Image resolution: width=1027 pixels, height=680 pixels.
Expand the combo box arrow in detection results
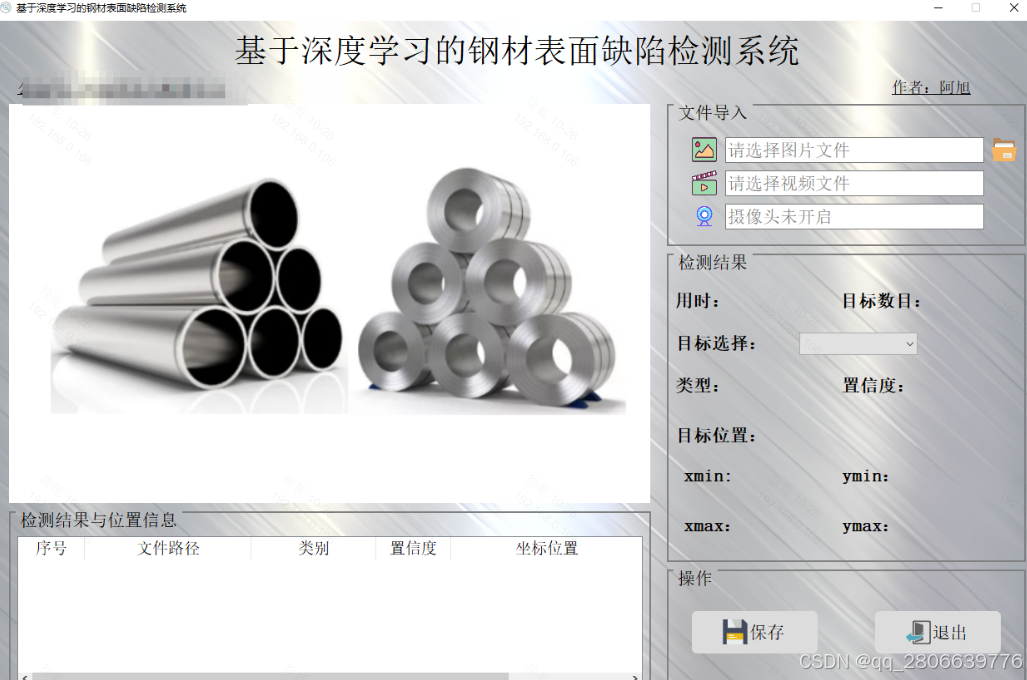coord(911,343)
